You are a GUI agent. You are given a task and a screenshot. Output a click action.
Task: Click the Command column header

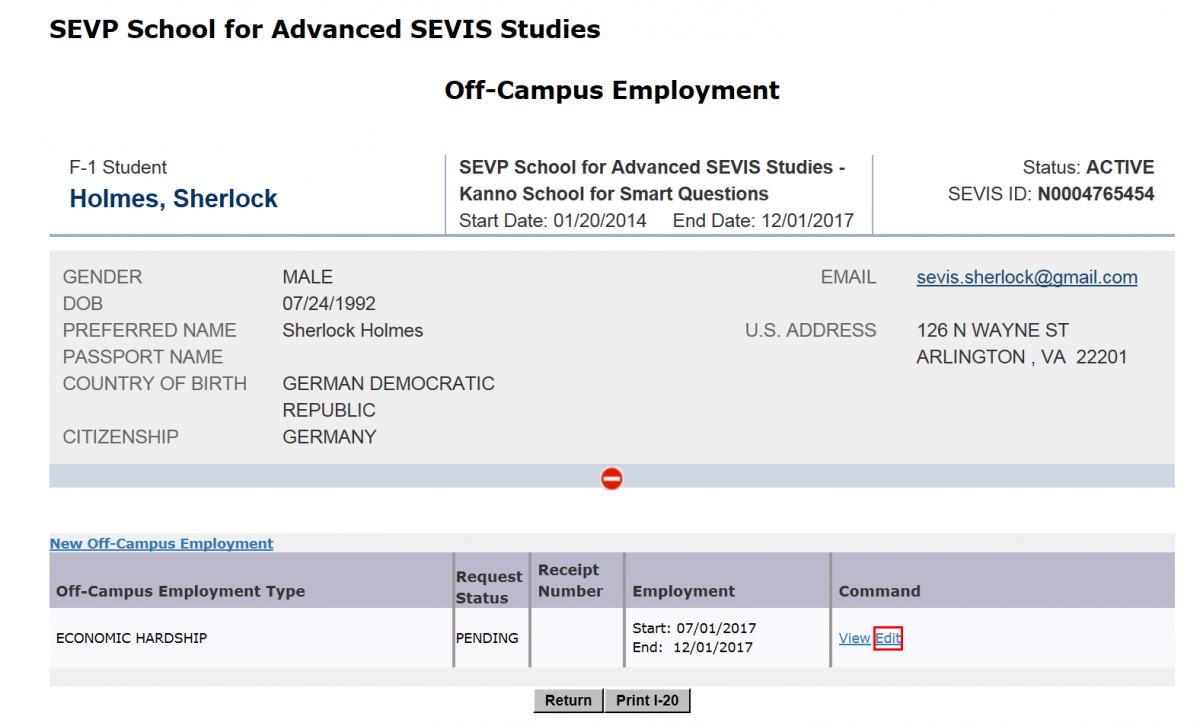[879, 591]
